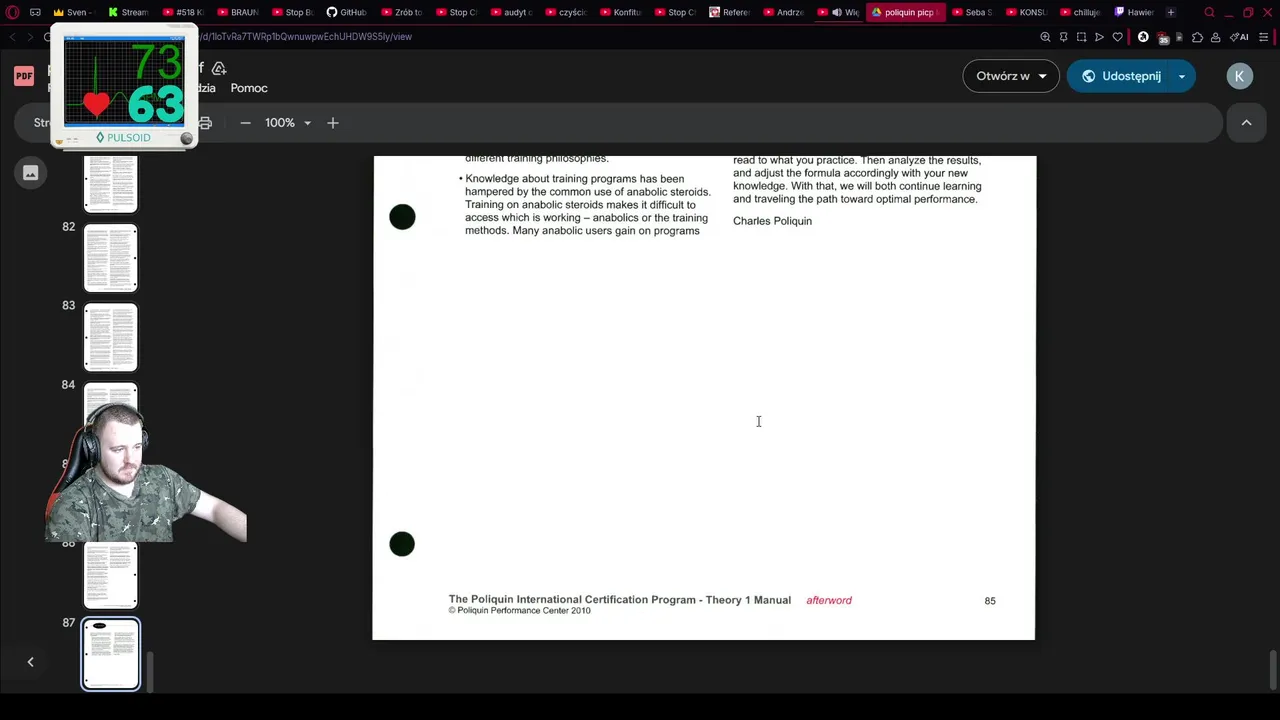Click the "Charles Poliquin" signature text
The width and height of the screenshot is (1280, 720).
point(772,221)
